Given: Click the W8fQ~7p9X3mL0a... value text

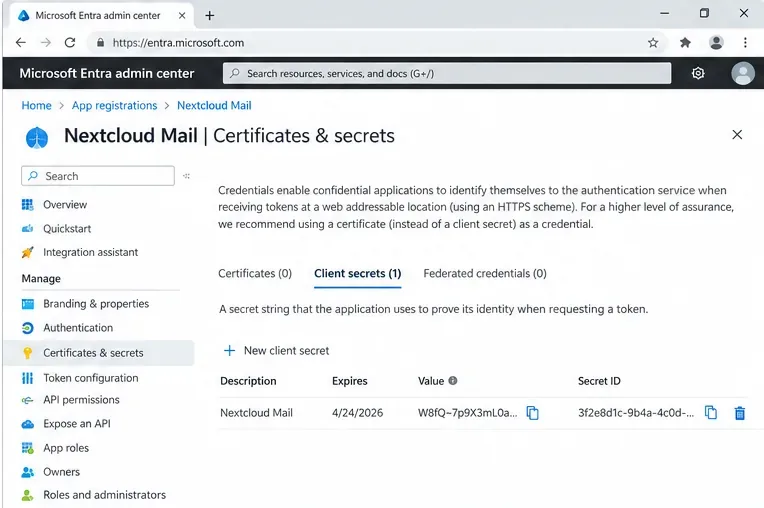Looking at the screenshot, I should (468, 413).
